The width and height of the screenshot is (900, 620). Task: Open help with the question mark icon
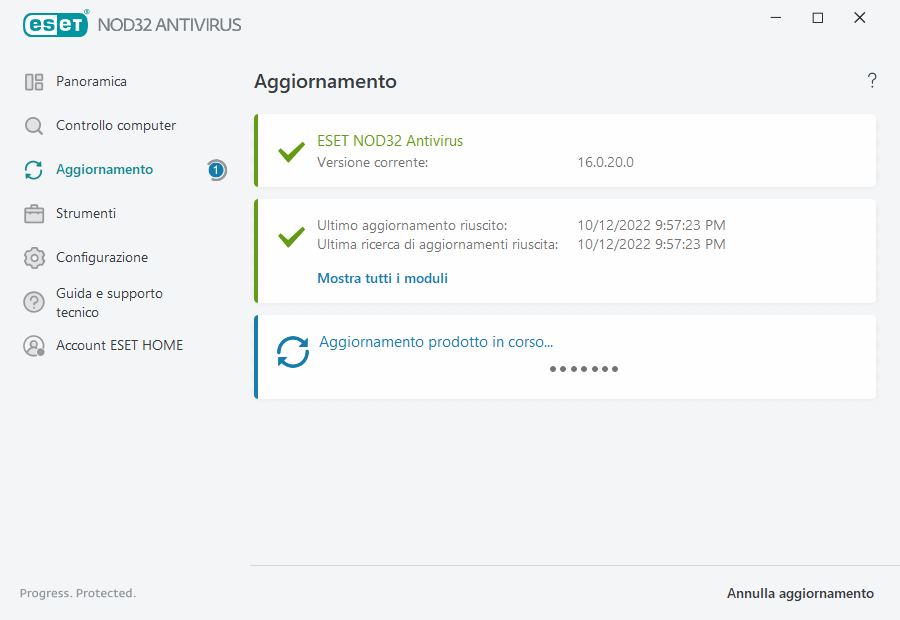click(x=872, y=81)
